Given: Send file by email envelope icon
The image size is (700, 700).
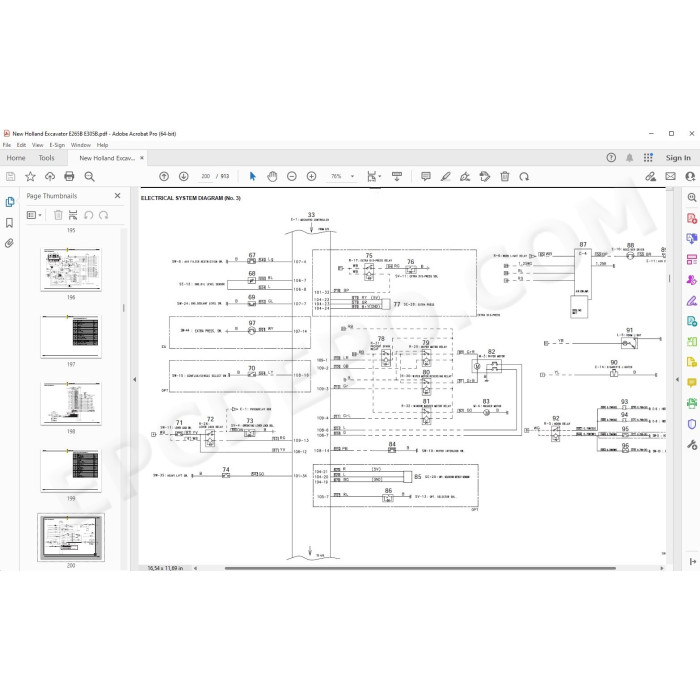Looking at the screenshot, I should pos(670,176).
